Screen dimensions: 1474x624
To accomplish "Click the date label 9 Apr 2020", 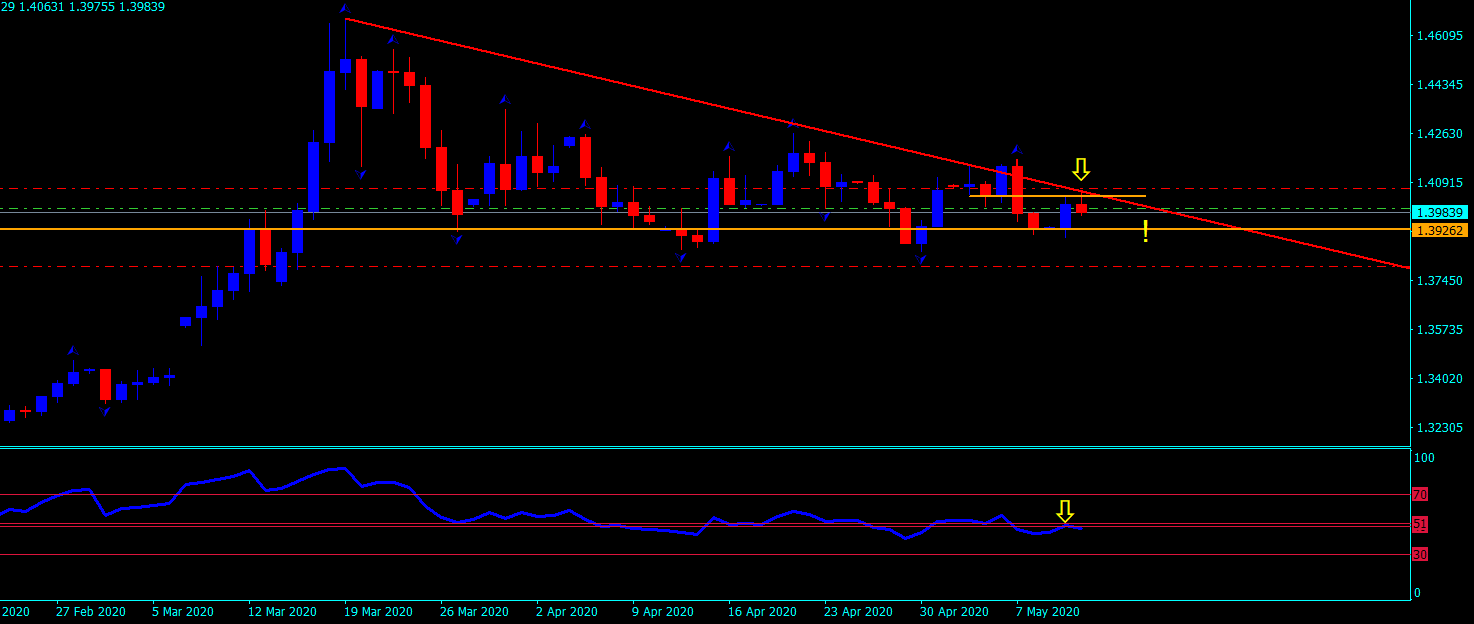I will [663, 611].
